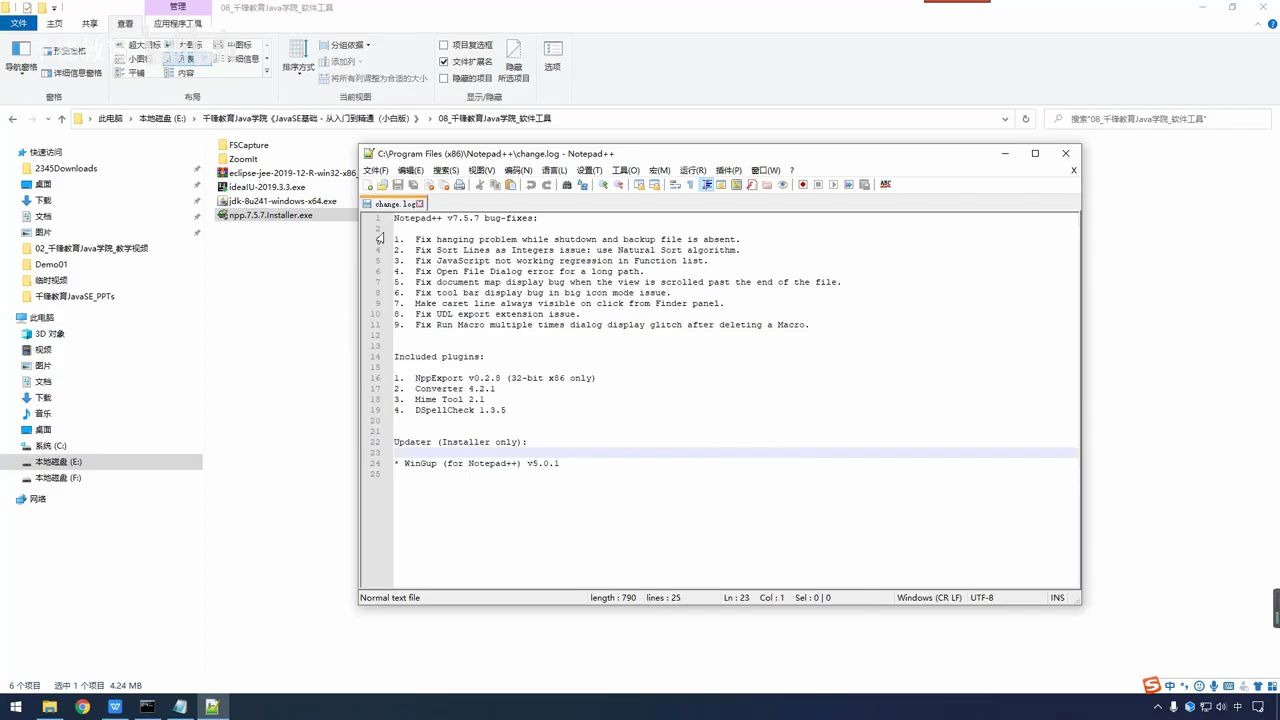Disable the 文件扩展名 file extensions checkbox

click(444, 61)
